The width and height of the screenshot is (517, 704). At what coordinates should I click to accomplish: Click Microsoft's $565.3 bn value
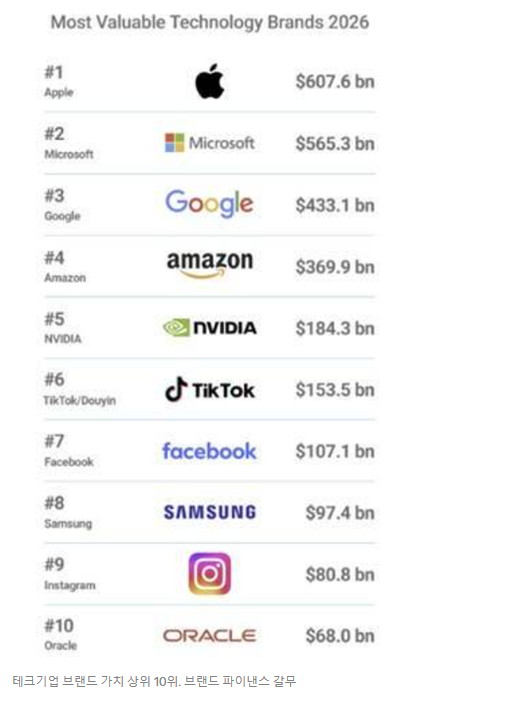coord(335,144)
